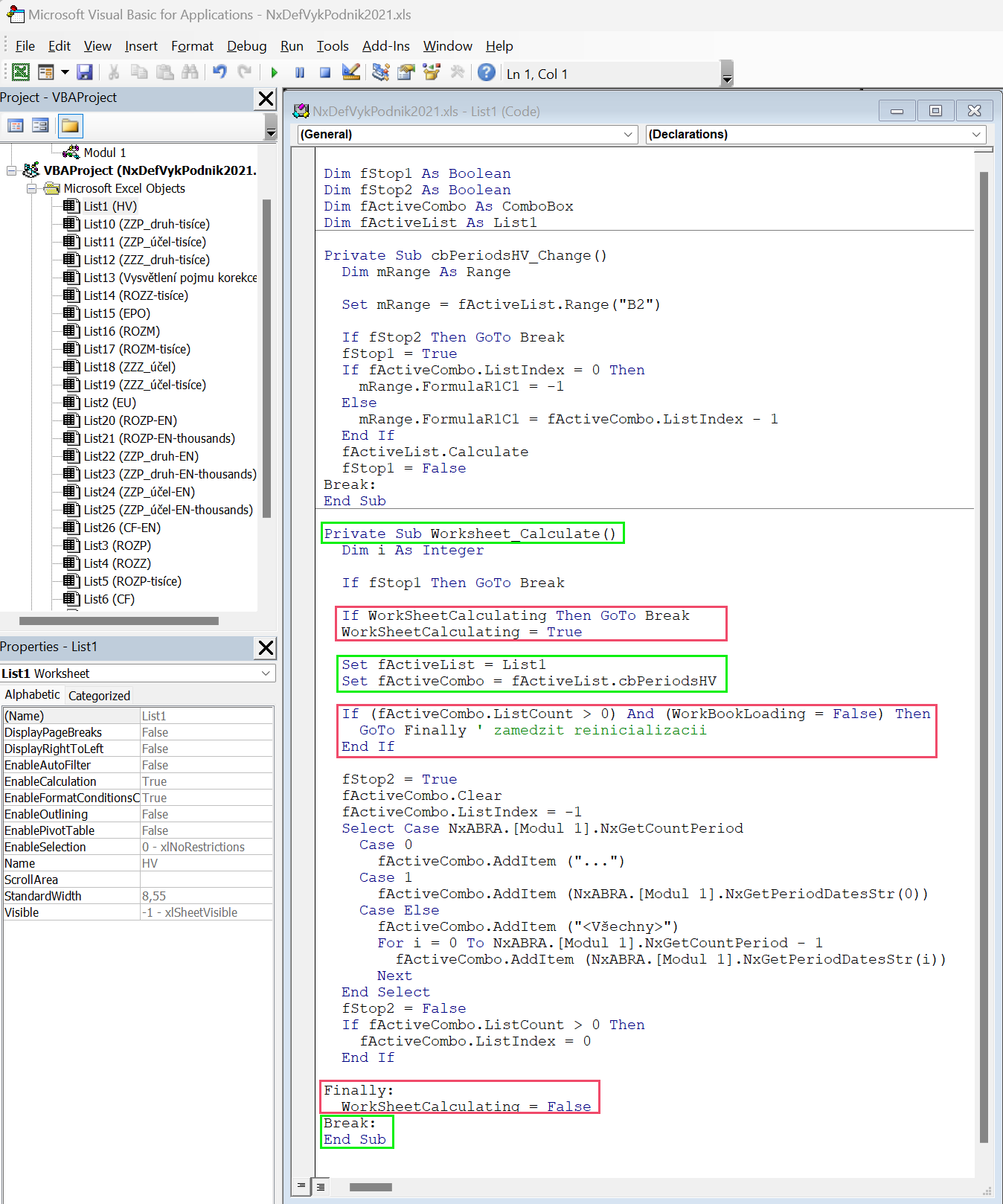Click the toolbar options overflow arrow
Image resolution: width=1003 pixels, height=1204 pixels.
(728, 74)
